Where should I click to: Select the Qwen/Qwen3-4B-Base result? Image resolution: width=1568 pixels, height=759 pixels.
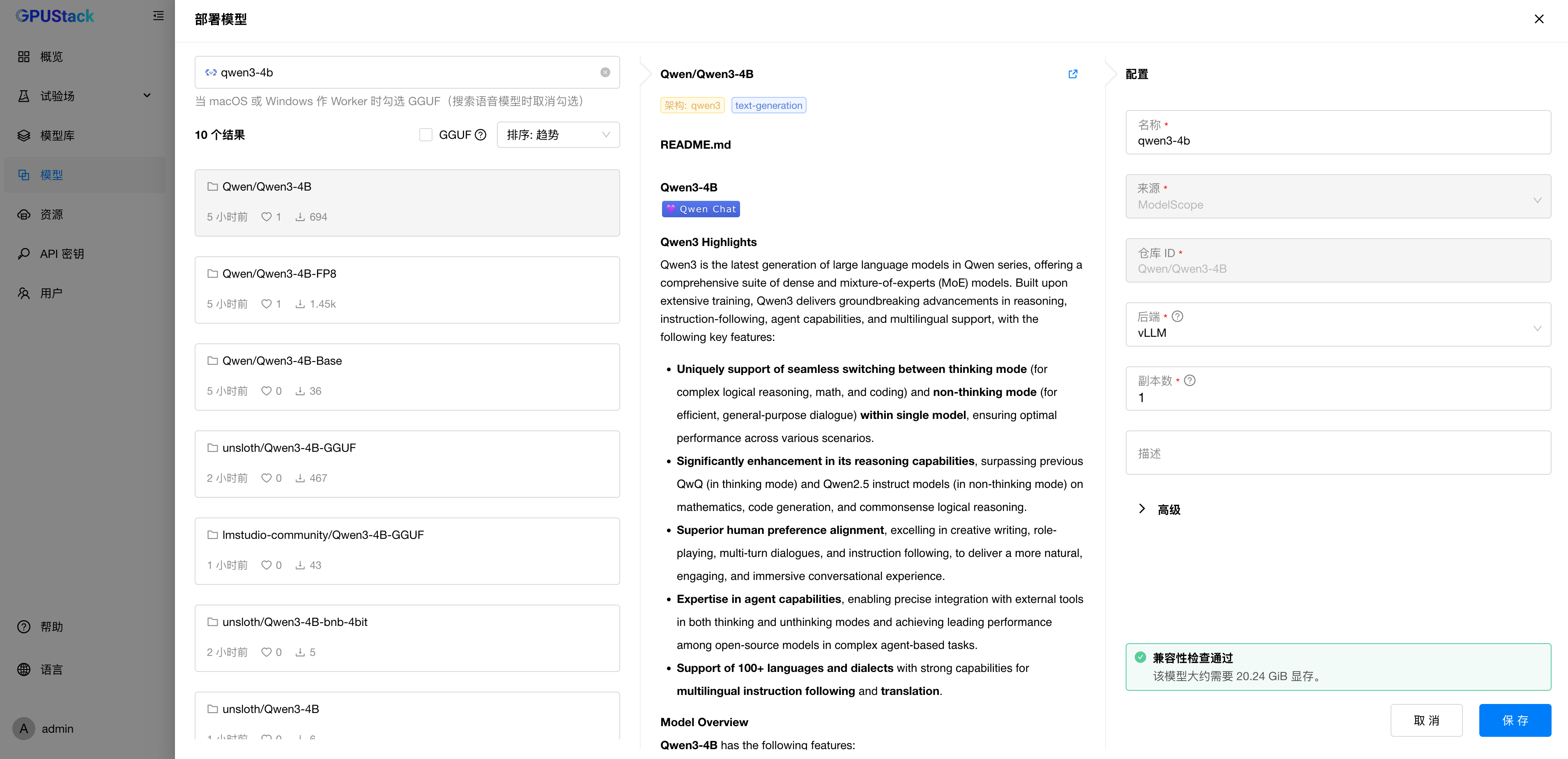point(407,377)
